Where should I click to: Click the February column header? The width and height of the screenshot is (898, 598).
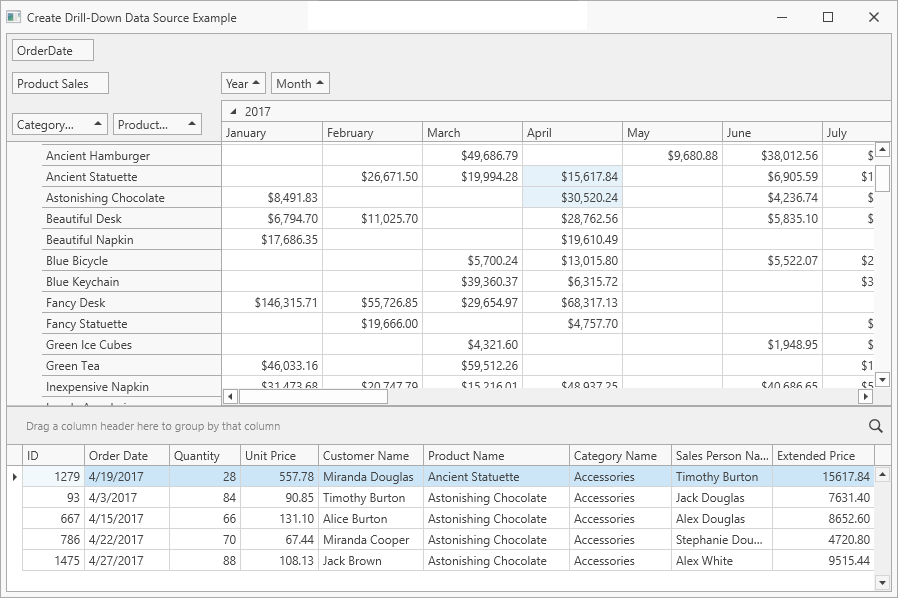point(372,132)
